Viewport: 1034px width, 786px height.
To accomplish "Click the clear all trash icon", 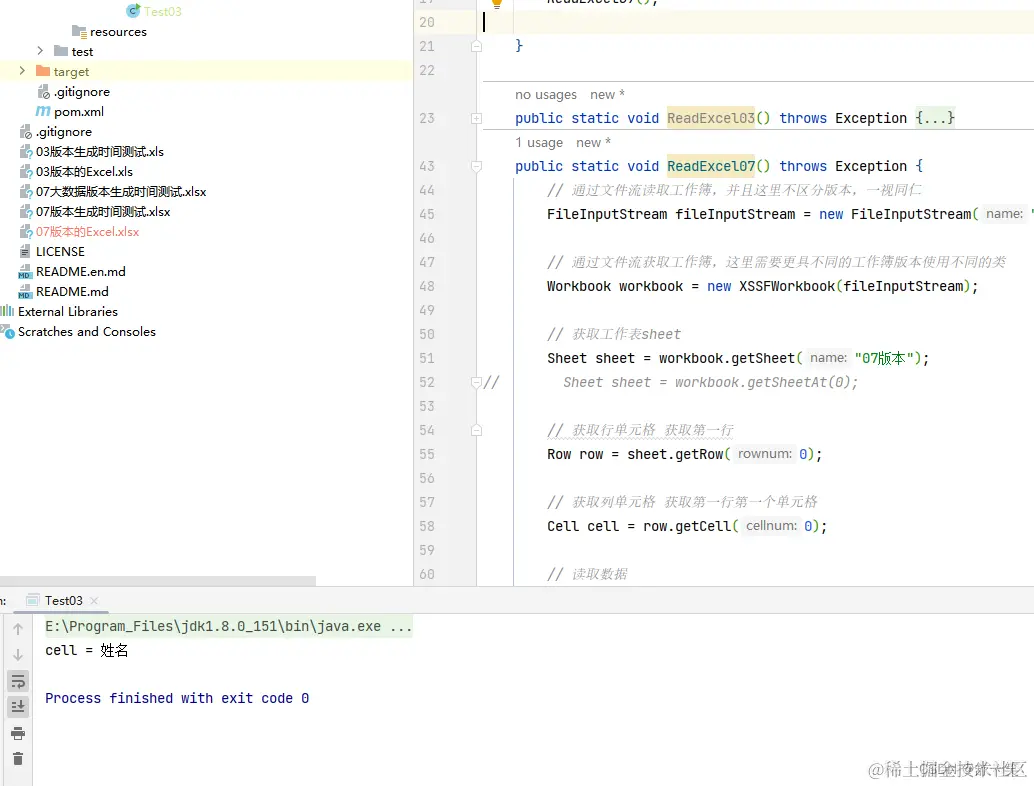I will pos(18,759).
